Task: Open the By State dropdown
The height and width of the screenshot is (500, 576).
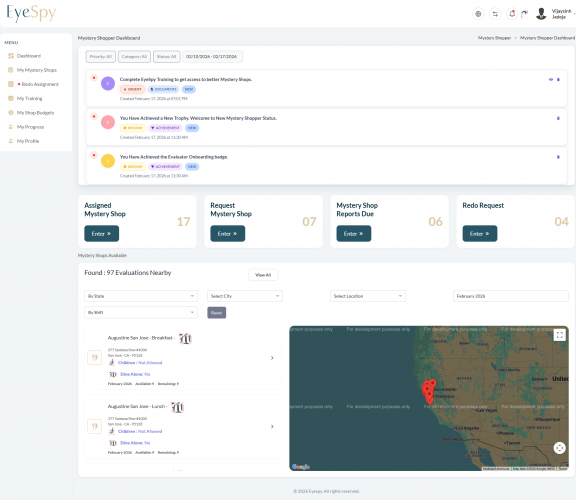Action: [141, 296]
